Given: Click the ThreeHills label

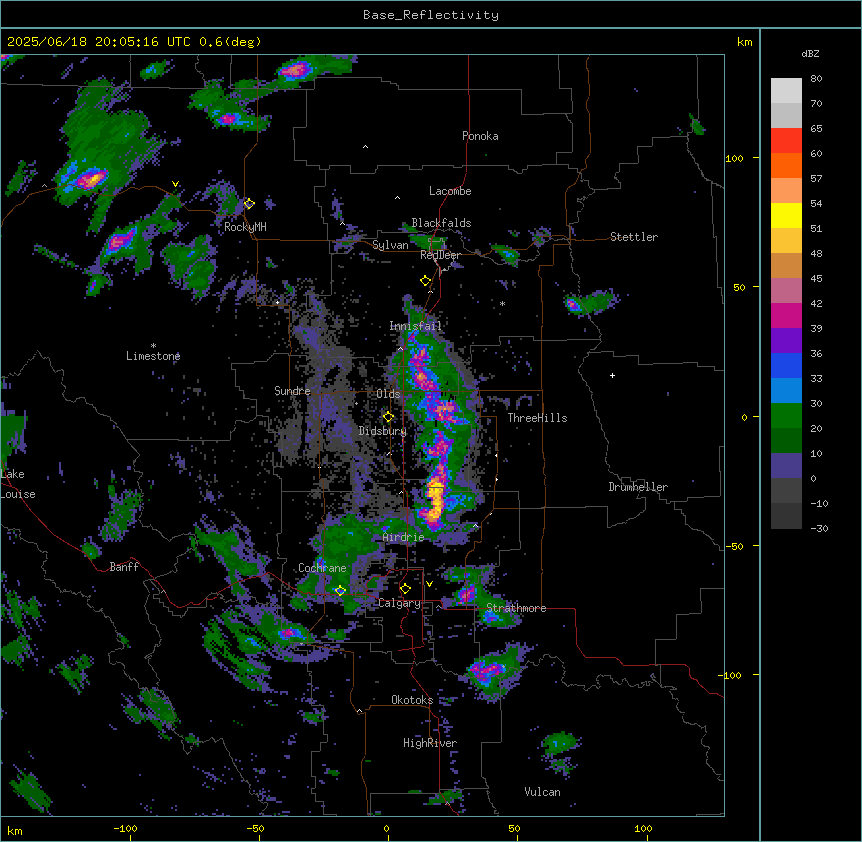Looking at the screenshot, I should coord(537,418).
